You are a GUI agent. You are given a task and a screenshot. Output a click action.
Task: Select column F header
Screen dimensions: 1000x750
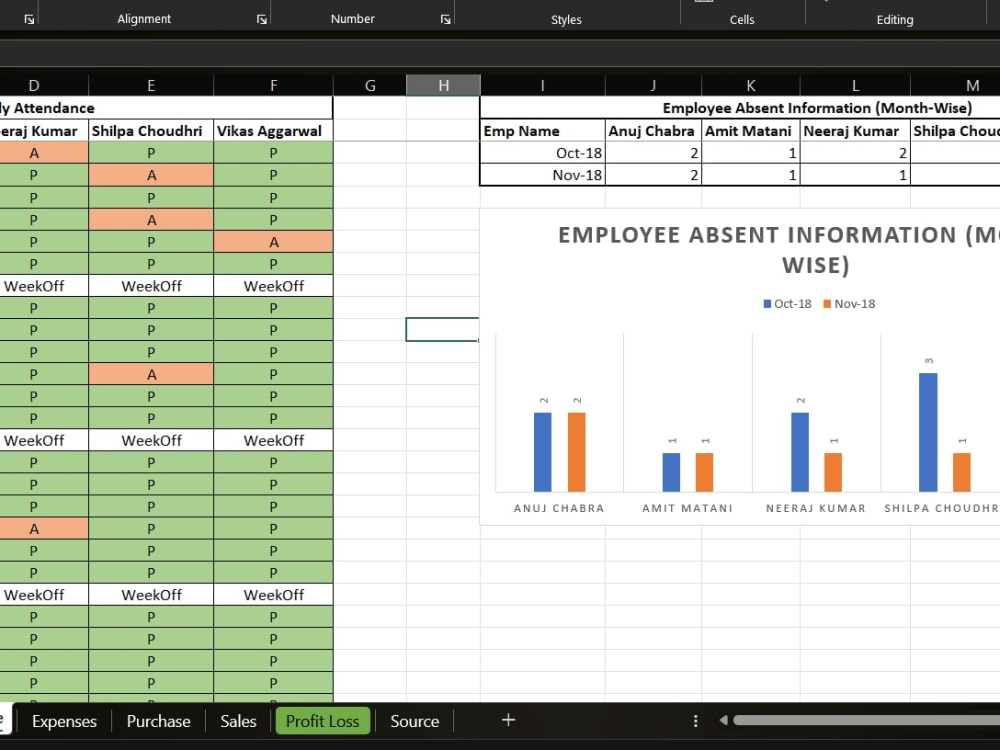[x=274, y=85]
